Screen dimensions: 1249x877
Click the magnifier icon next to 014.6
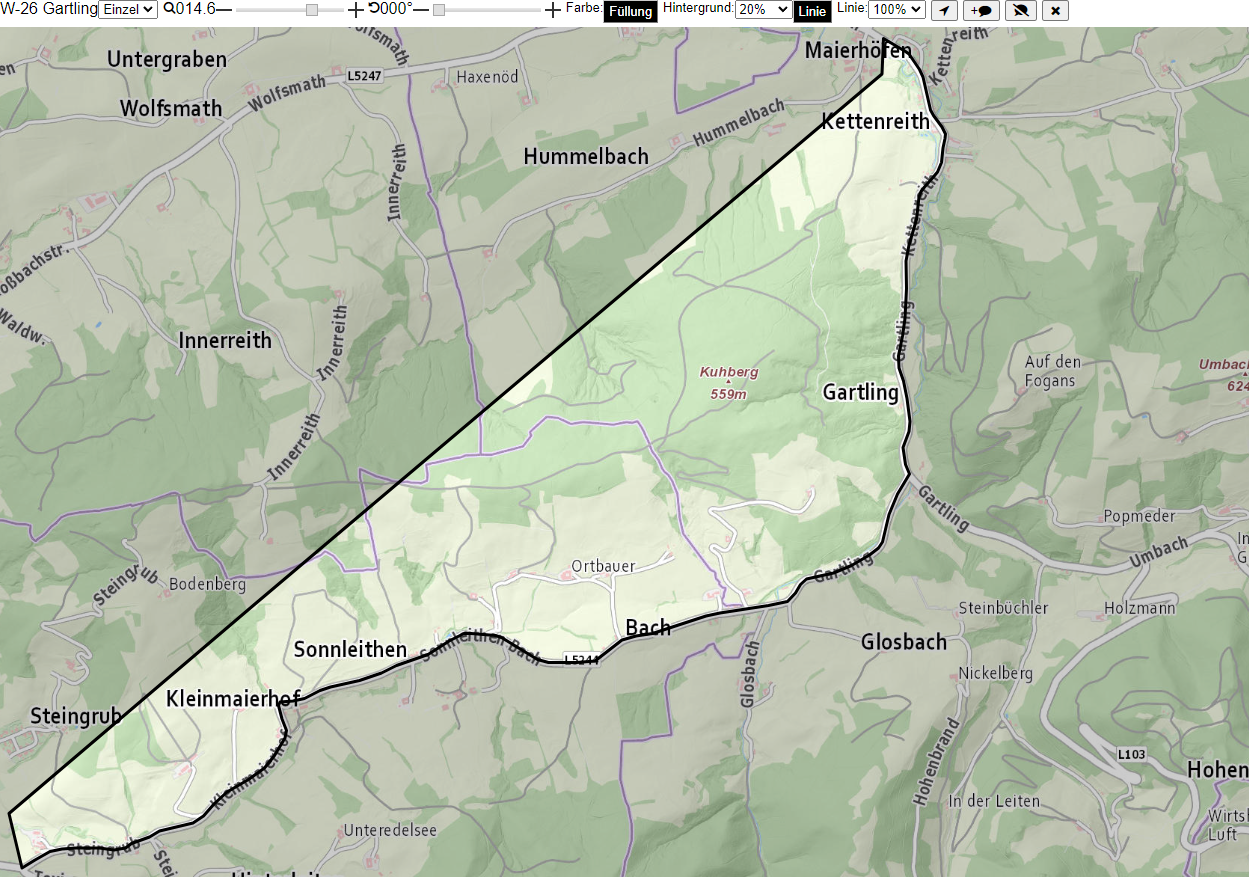click(x=169, y=8)
